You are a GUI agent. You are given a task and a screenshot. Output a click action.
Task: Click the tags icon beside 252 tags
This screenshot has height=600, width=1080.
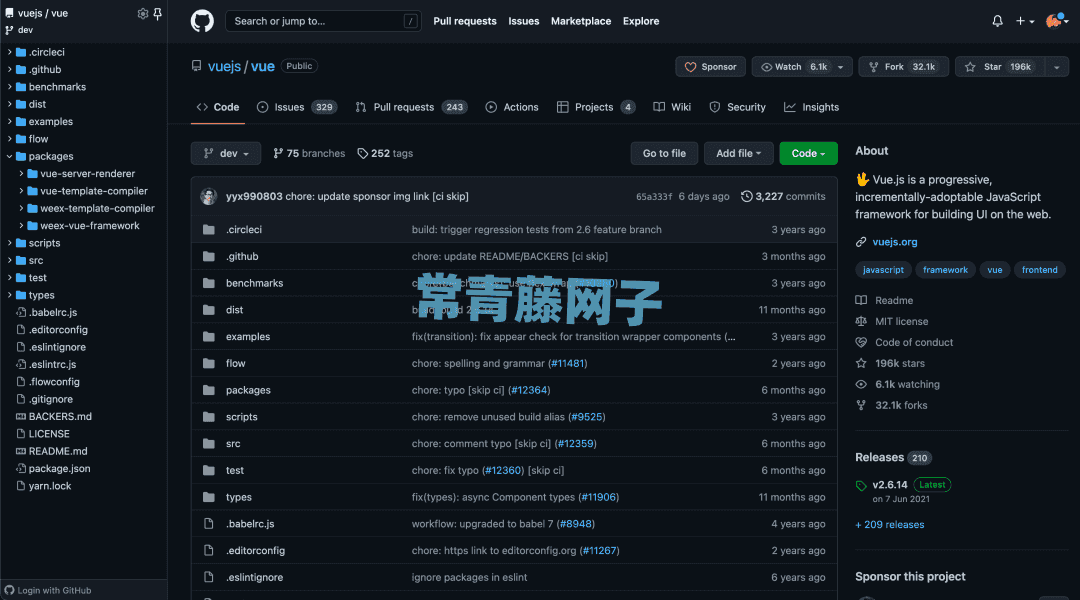363,154
